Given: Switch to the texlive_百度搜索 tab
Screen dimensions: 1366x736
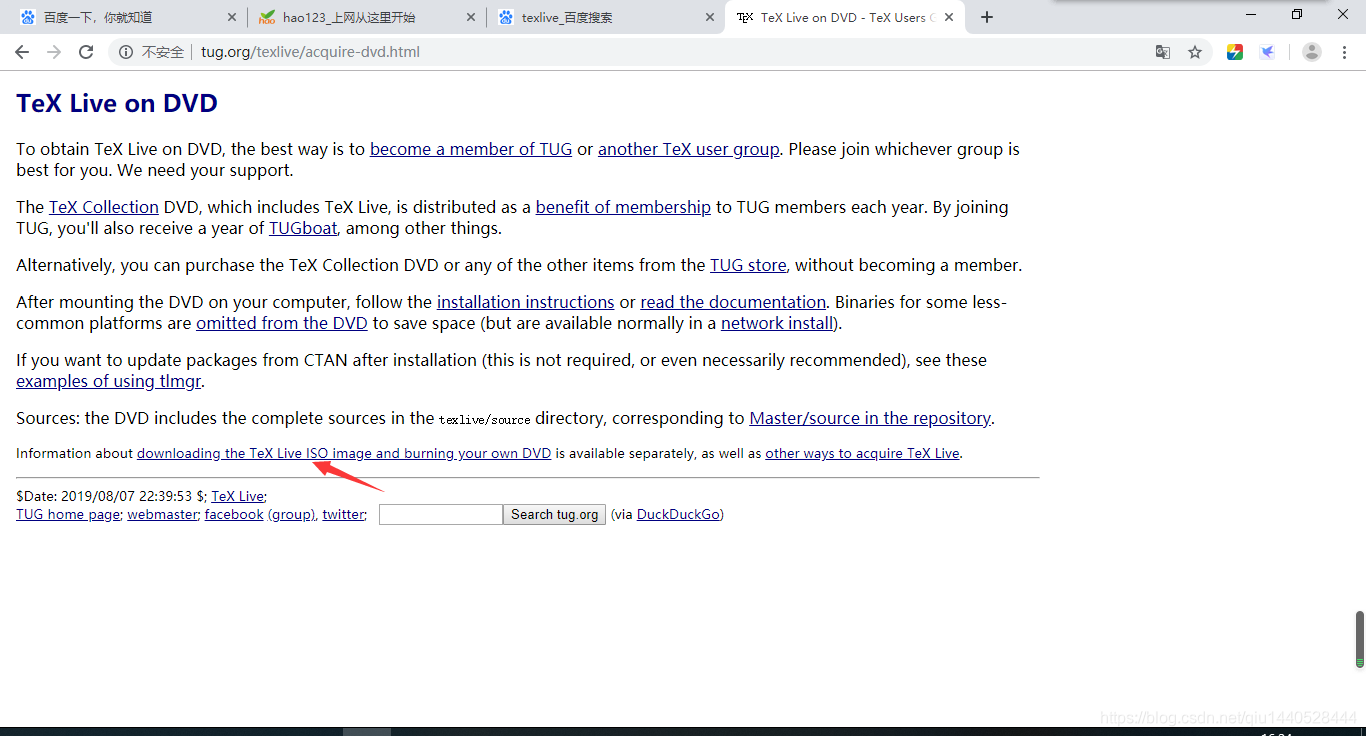Looking at the screenshot, I should (605, 17).
